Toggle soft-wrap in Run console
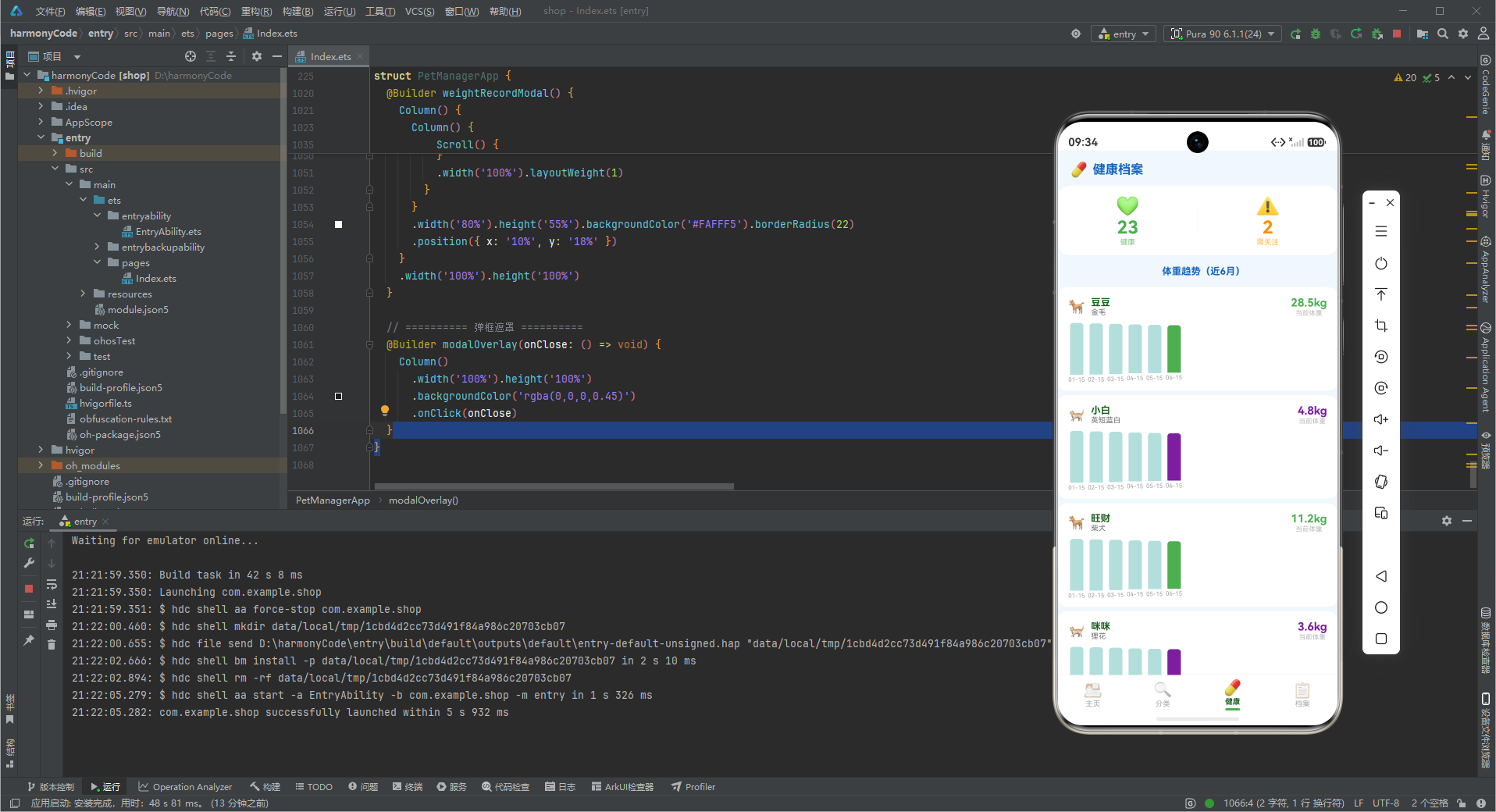This screenshot has height=812, width=1496. (x=52, y=584)
